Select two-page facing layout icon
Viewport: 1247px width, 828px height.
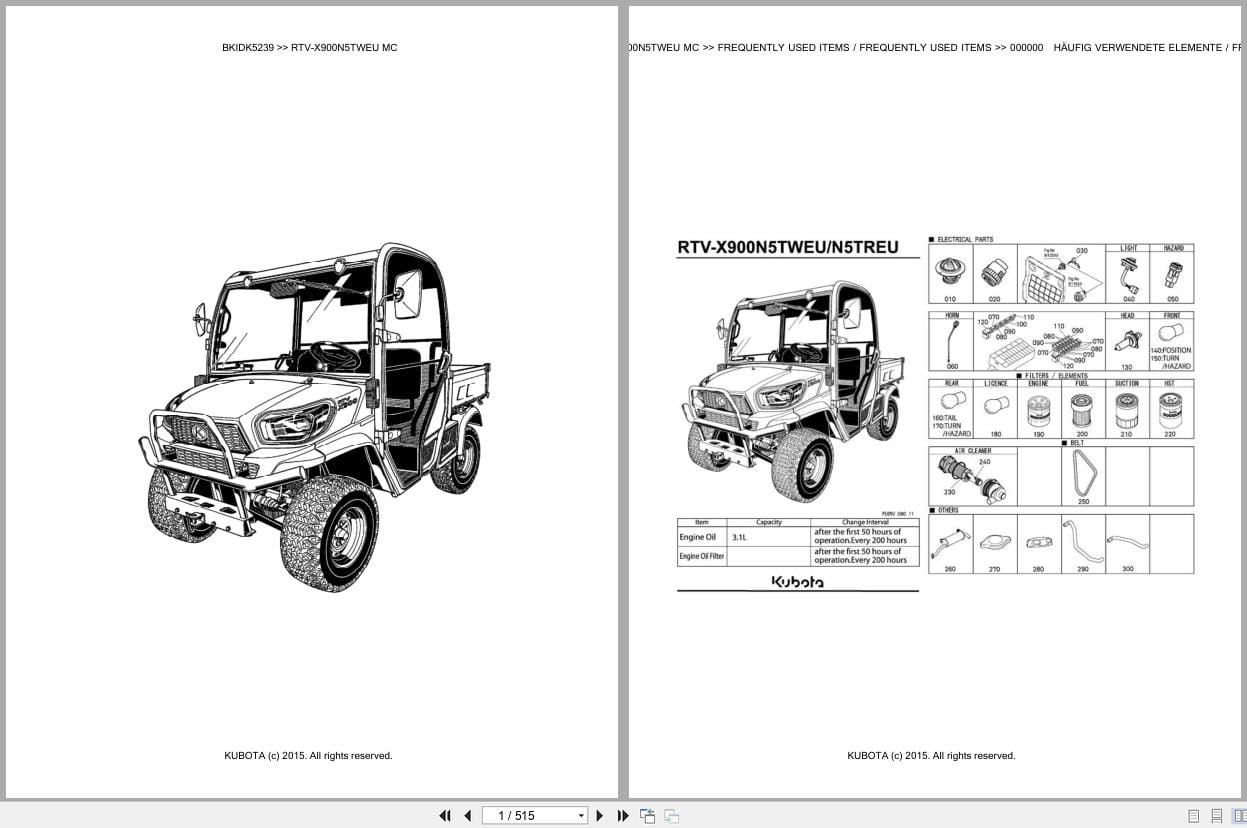(1239, 816)
